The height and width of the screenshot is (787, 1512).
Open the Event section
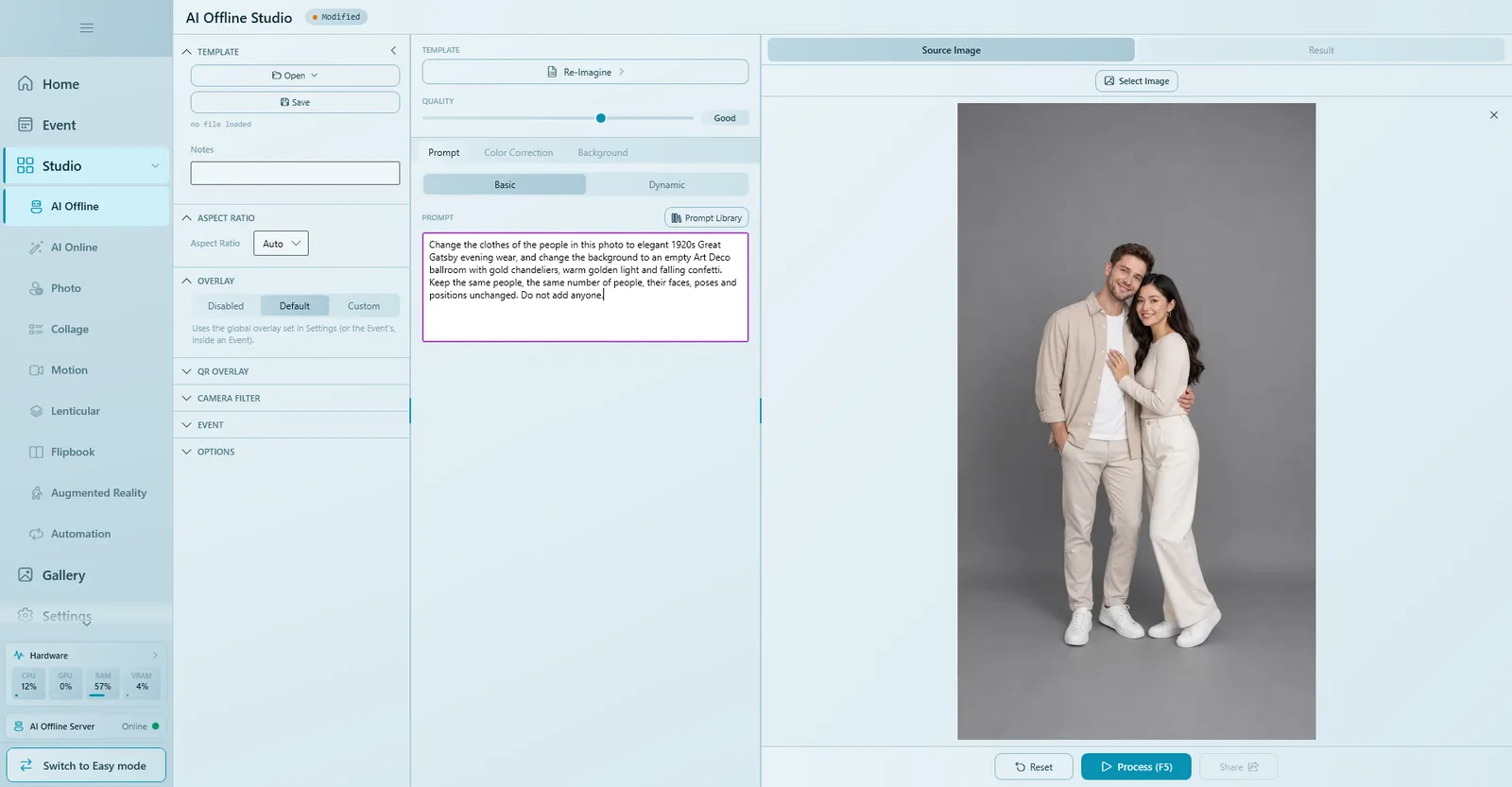pos(86,125)
